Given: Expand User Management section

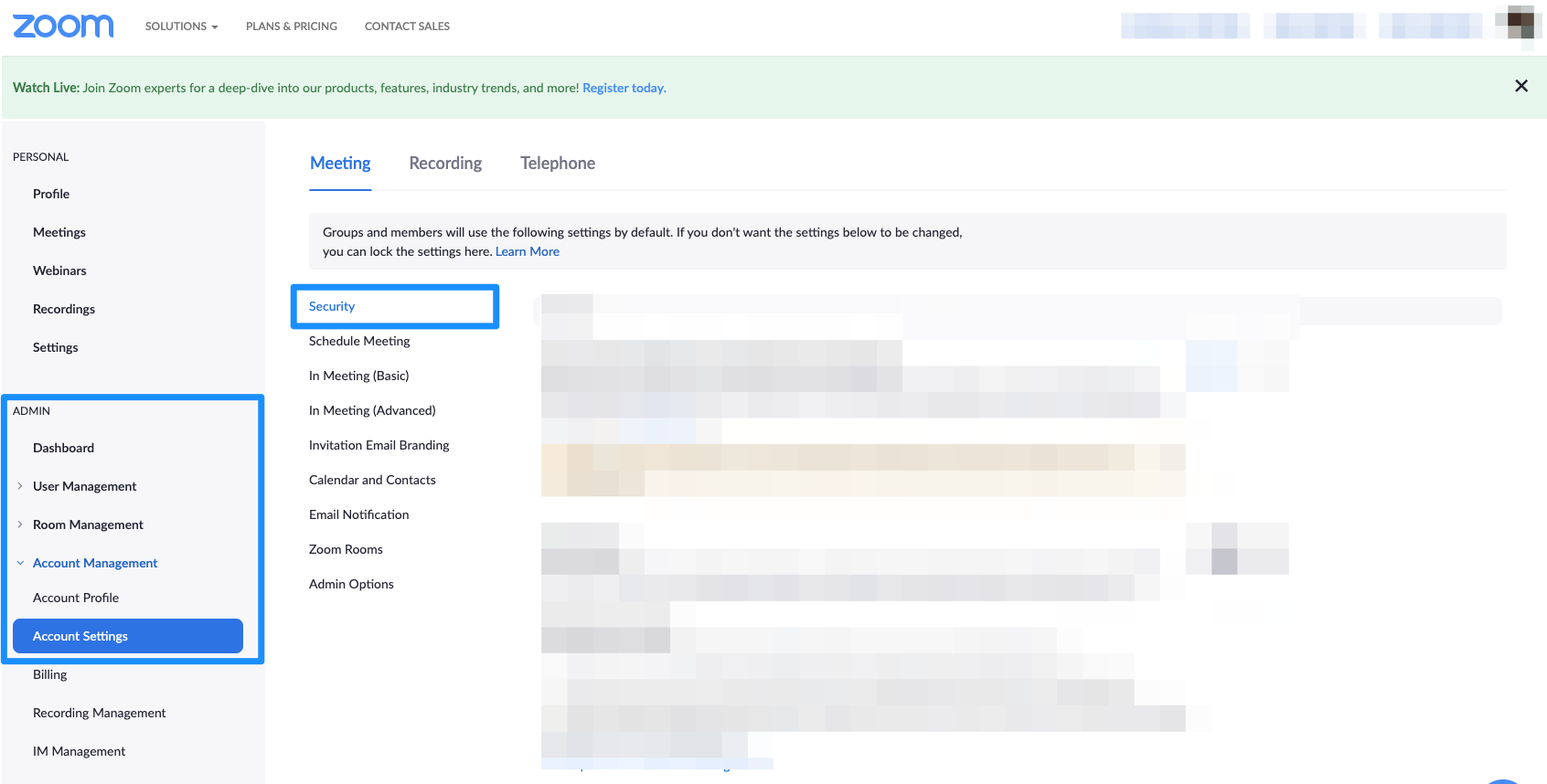Looking at the screenshot, I should (x=20, y=486).
